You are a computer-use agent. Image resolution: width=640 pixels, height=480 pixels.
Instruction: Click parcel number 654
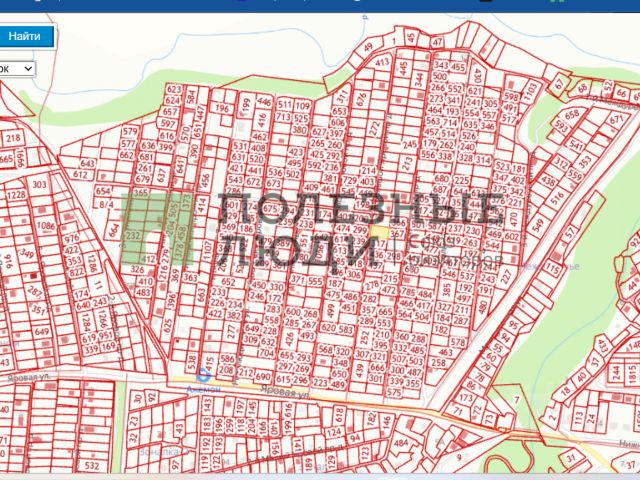[x=103, y=191]
